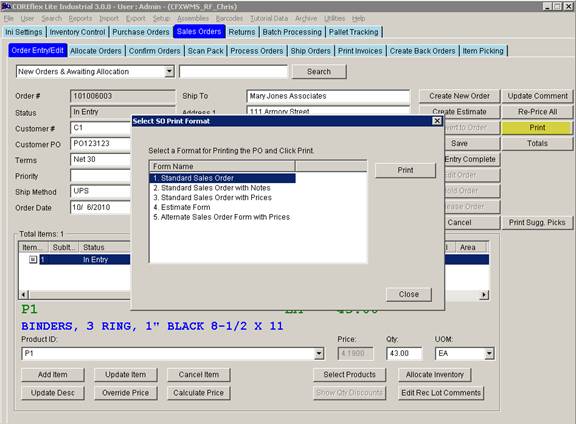Click the Cancel Item button
Viewport: 576px width, 424px height.
pyautogui.click(x=199, y=374)
